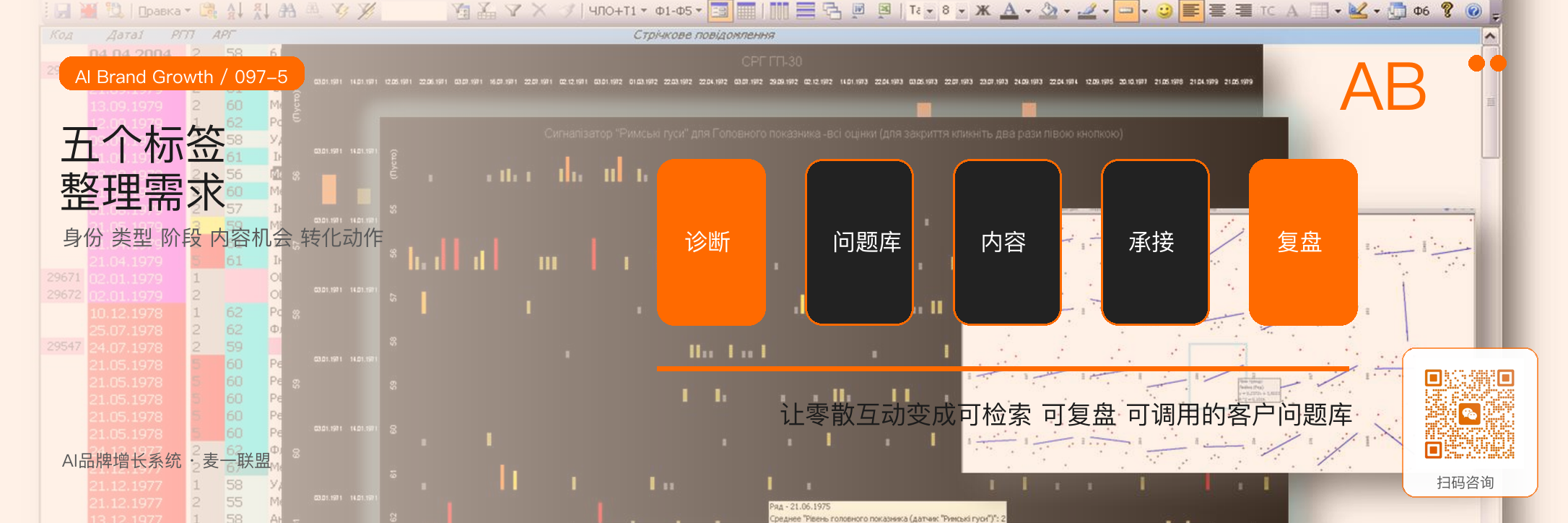Open the gridlines dropdown arrow

coord(1338,11)
